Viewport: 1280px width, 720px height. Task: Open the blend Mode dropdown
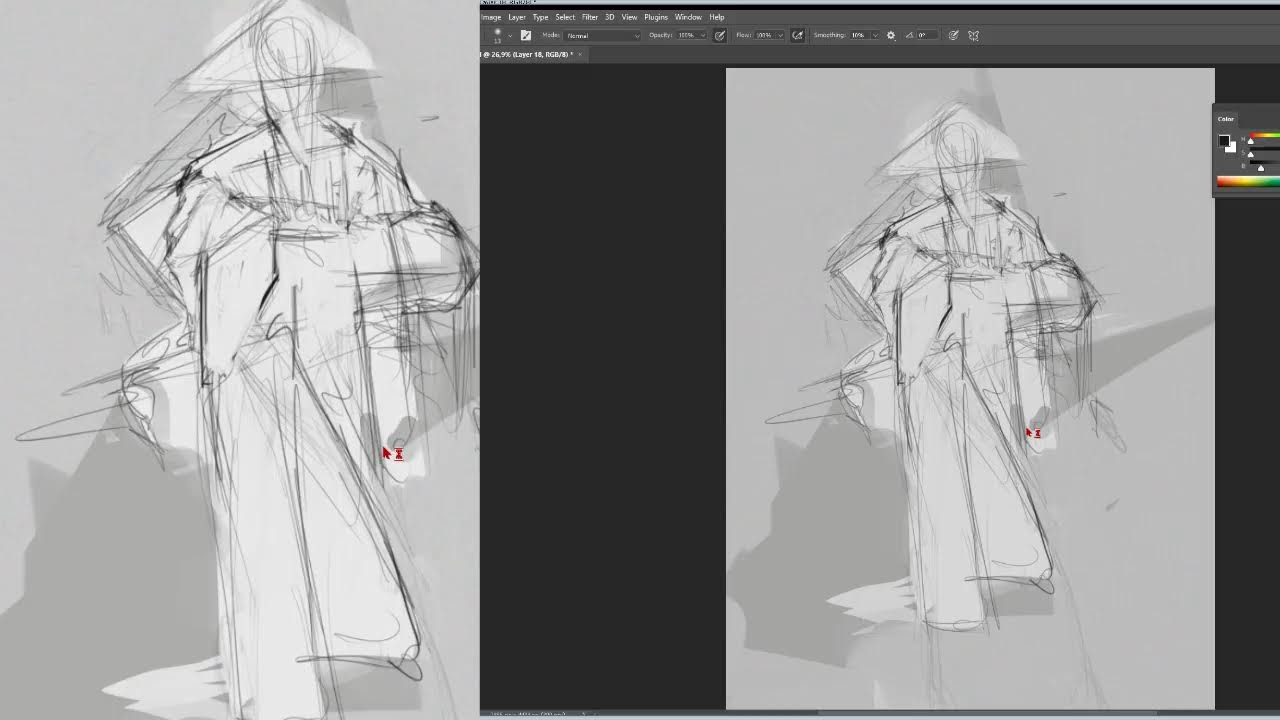click(604, 35)
